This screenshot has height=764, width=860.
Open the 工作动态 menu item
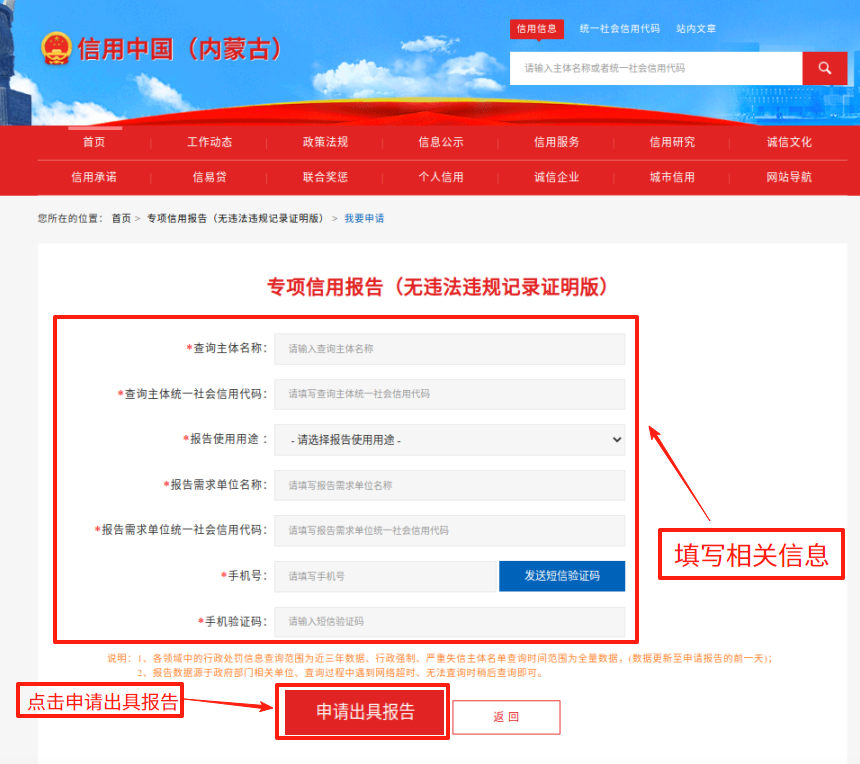210,142
